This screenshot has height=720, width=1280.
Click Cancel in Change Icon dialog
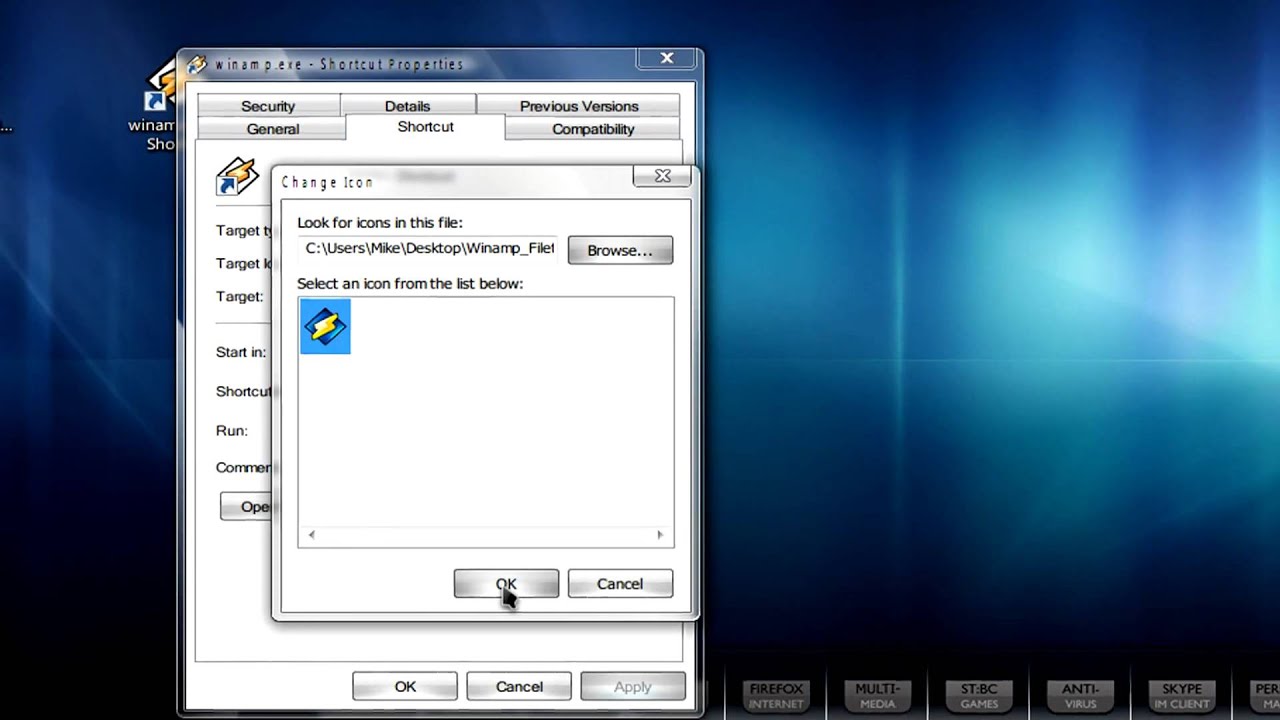(620, 584)
